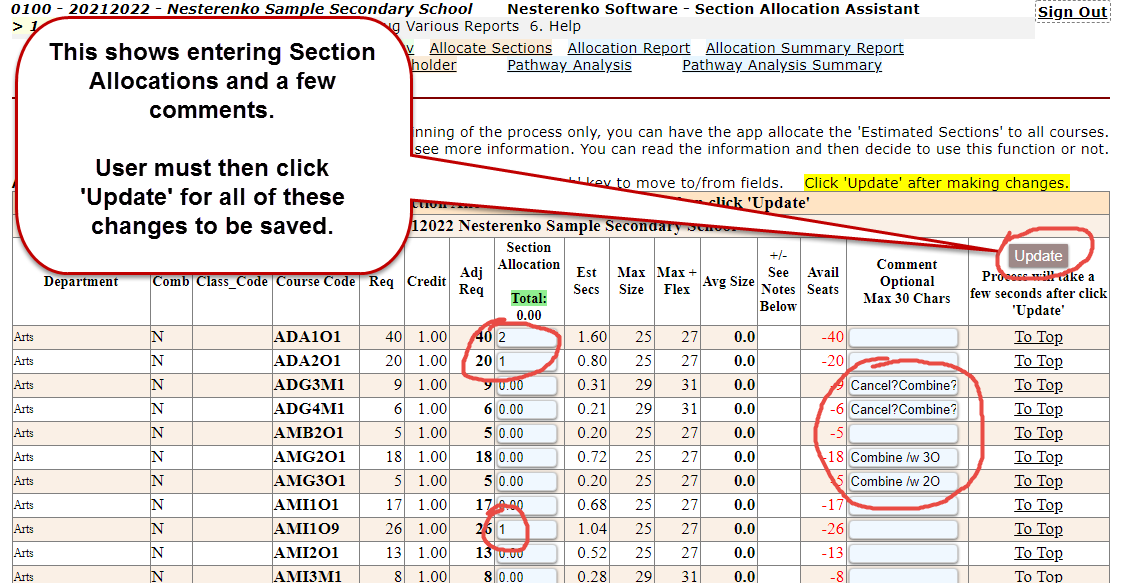Open the 6. Help menu
The image size is (1138, 583).
(x=555, y=27)
